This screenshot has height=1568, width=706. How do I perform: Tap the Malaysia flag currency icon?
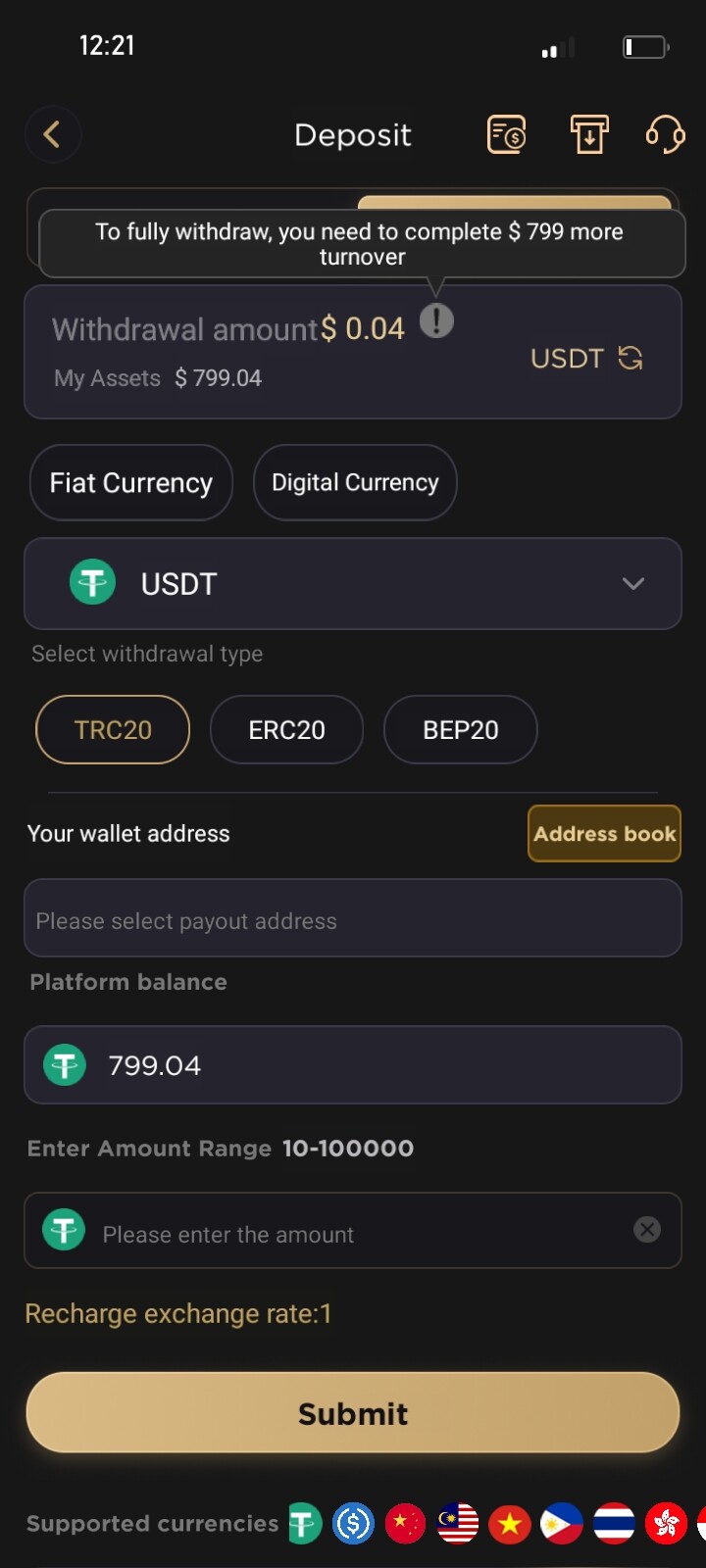(458, 1524)
